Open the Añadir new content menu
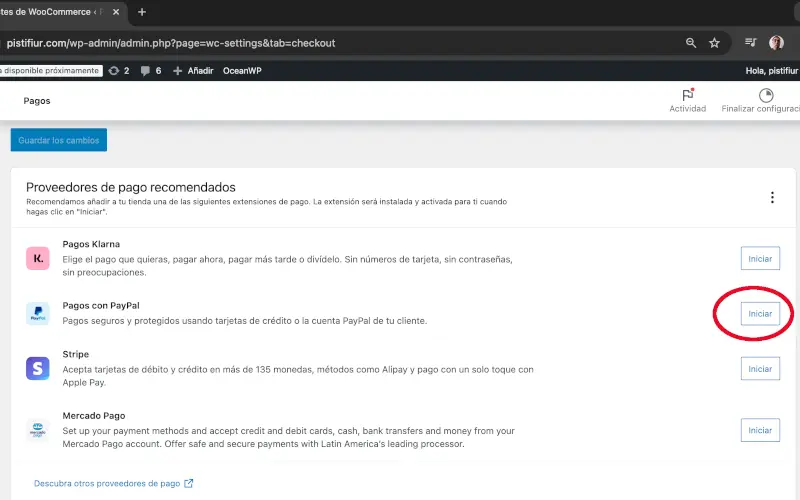The image size is (800, 500). click(x=193, y=71)
